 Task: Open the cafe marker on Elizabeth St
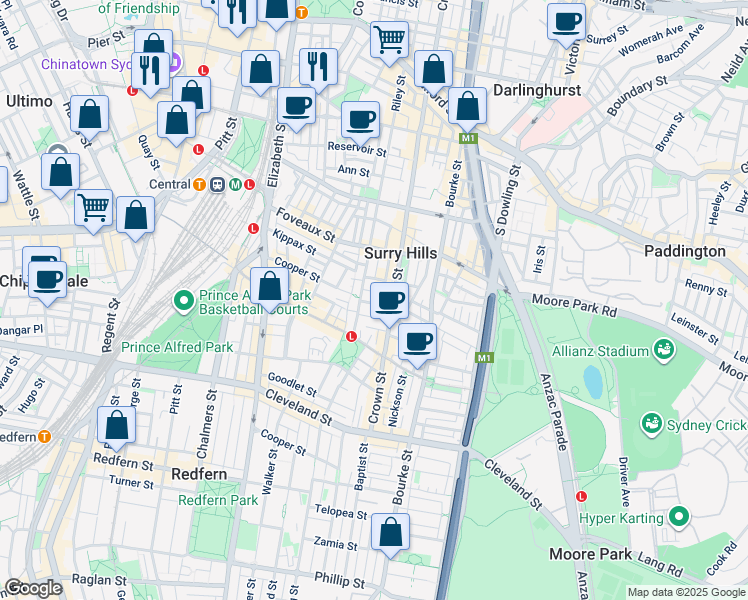[296, 106]
